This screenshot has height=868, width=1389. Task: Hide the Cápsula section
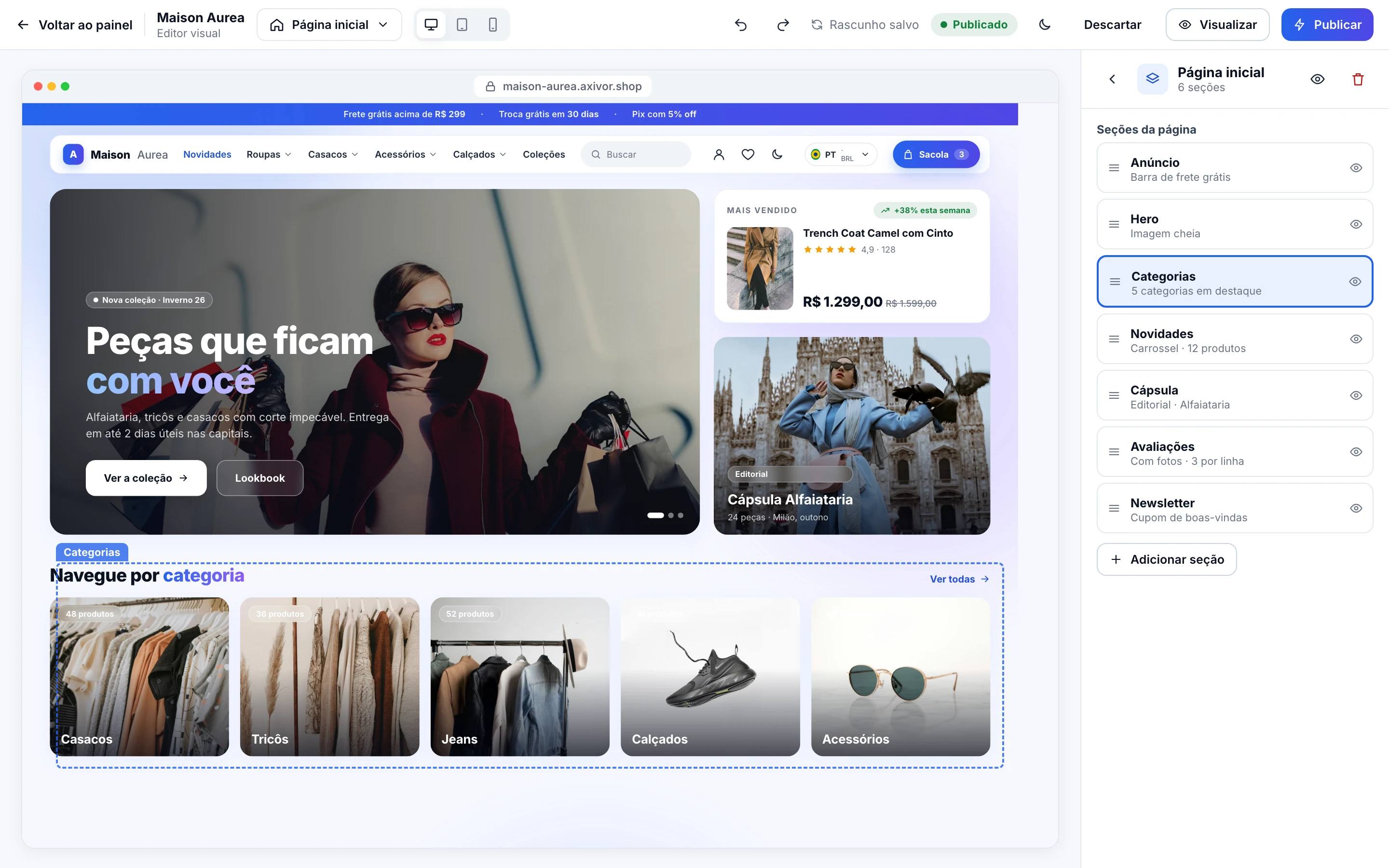(1356, 395)
